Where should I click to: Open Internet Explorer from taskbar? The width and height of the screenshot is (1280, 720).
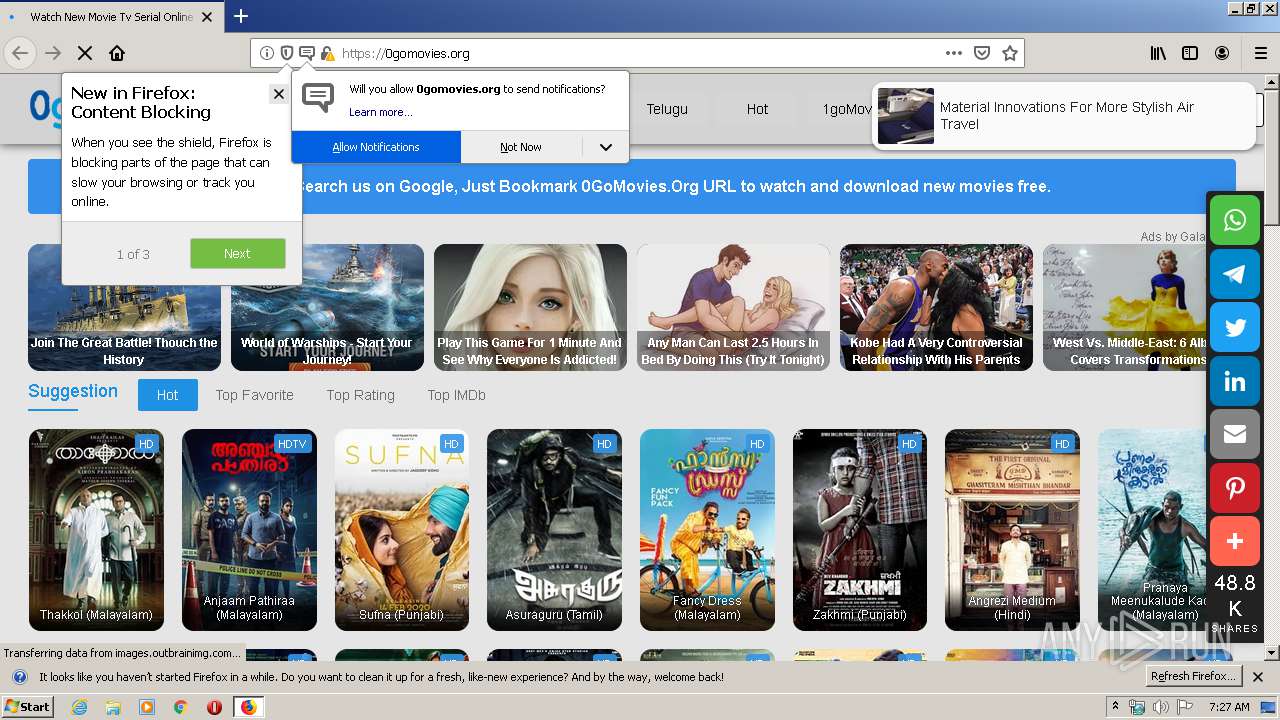click(x=80, y=707)
